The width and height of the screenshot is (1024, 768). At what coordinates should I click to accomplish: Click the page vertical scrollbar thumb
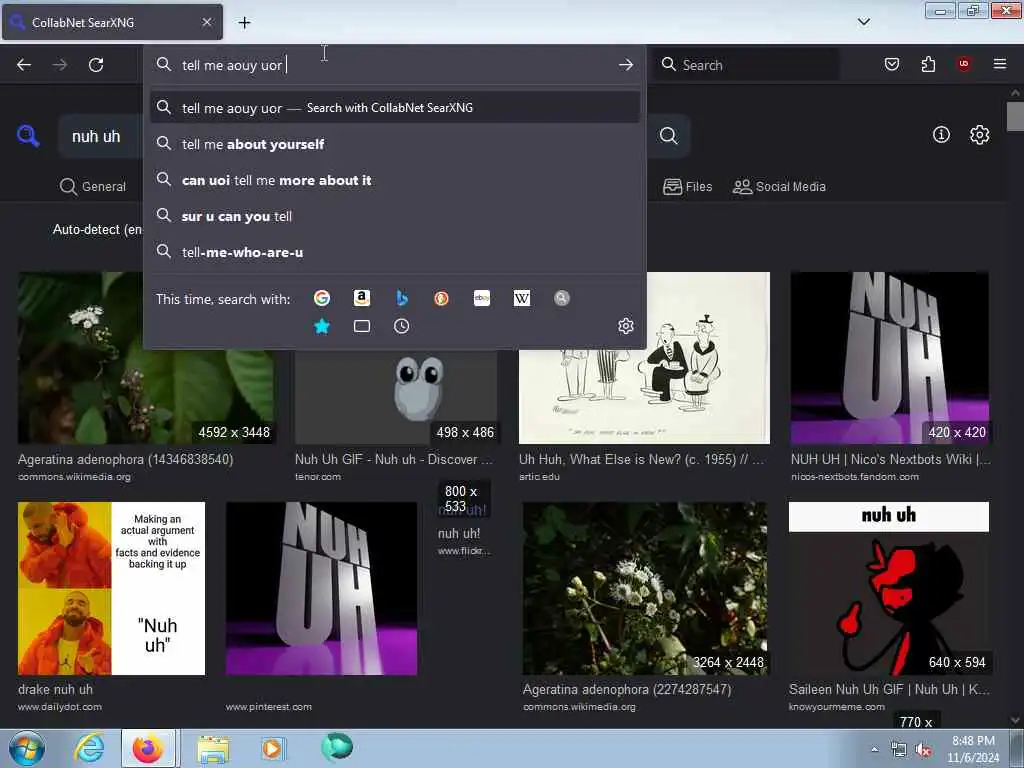click(x=1015, y=116)
